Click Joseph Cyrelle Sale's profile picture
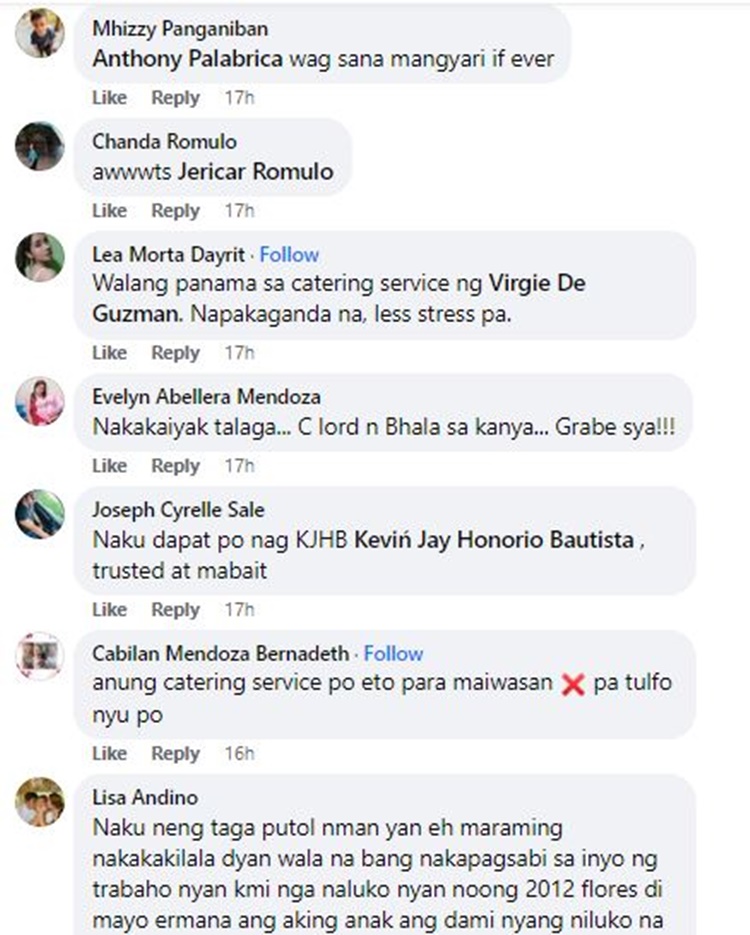This screenshot has height=935, width=750. [x=39, y=514]
